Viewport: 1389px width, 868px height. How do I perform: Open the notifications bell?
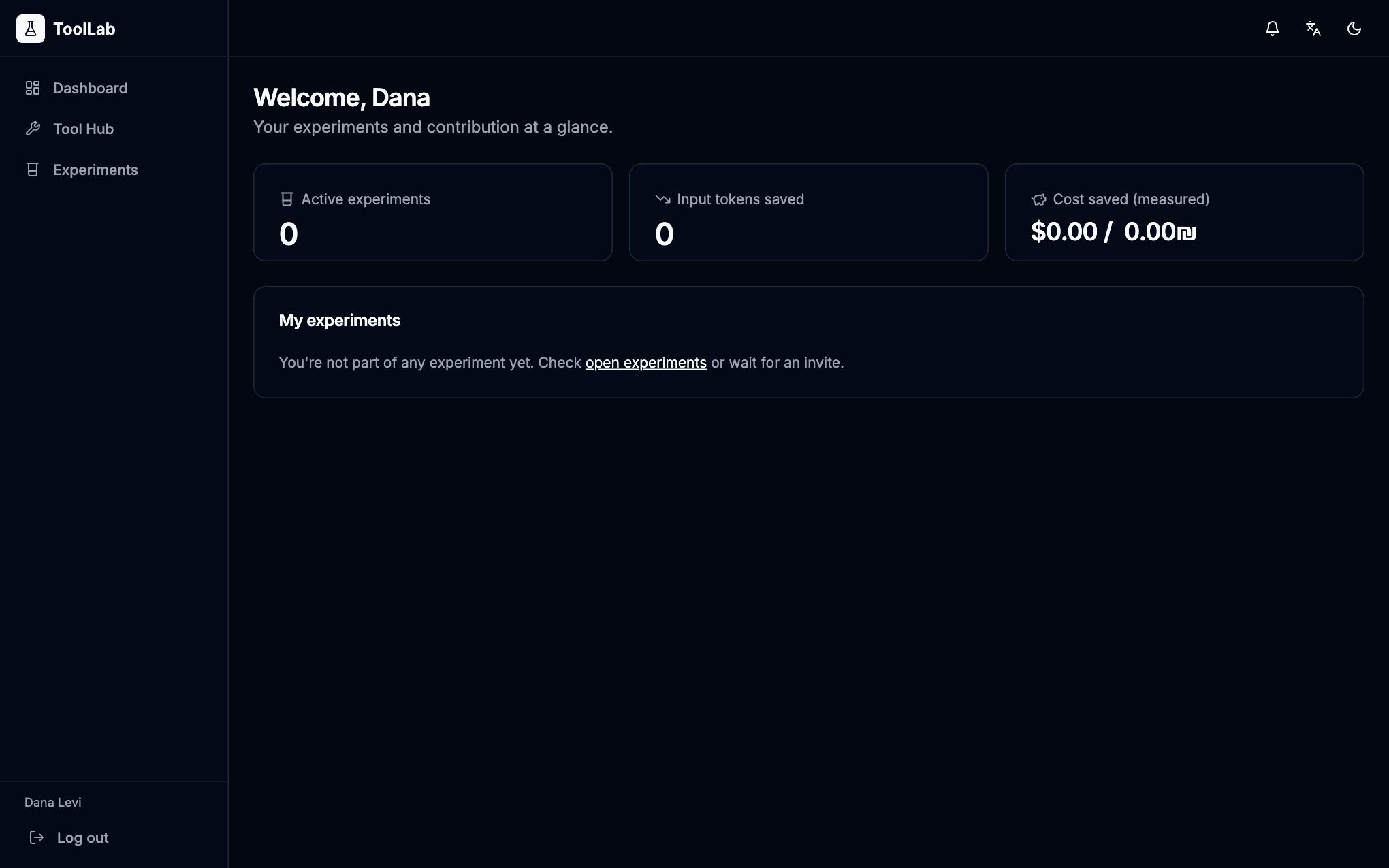1272,29
